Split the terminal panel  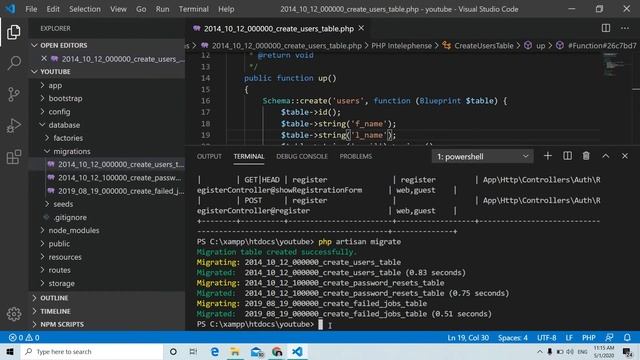point(567,156)
